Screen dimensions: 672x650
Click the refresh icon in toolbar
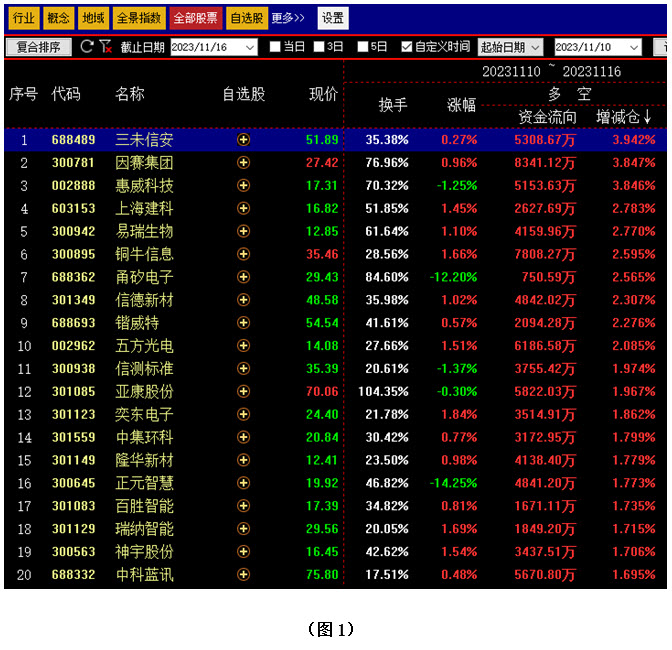pos(87,47)
